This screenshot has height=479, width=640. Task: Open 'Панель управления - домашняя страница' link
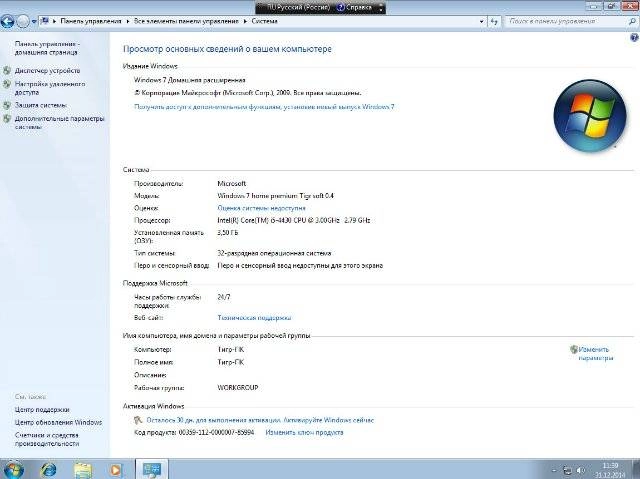47,48
